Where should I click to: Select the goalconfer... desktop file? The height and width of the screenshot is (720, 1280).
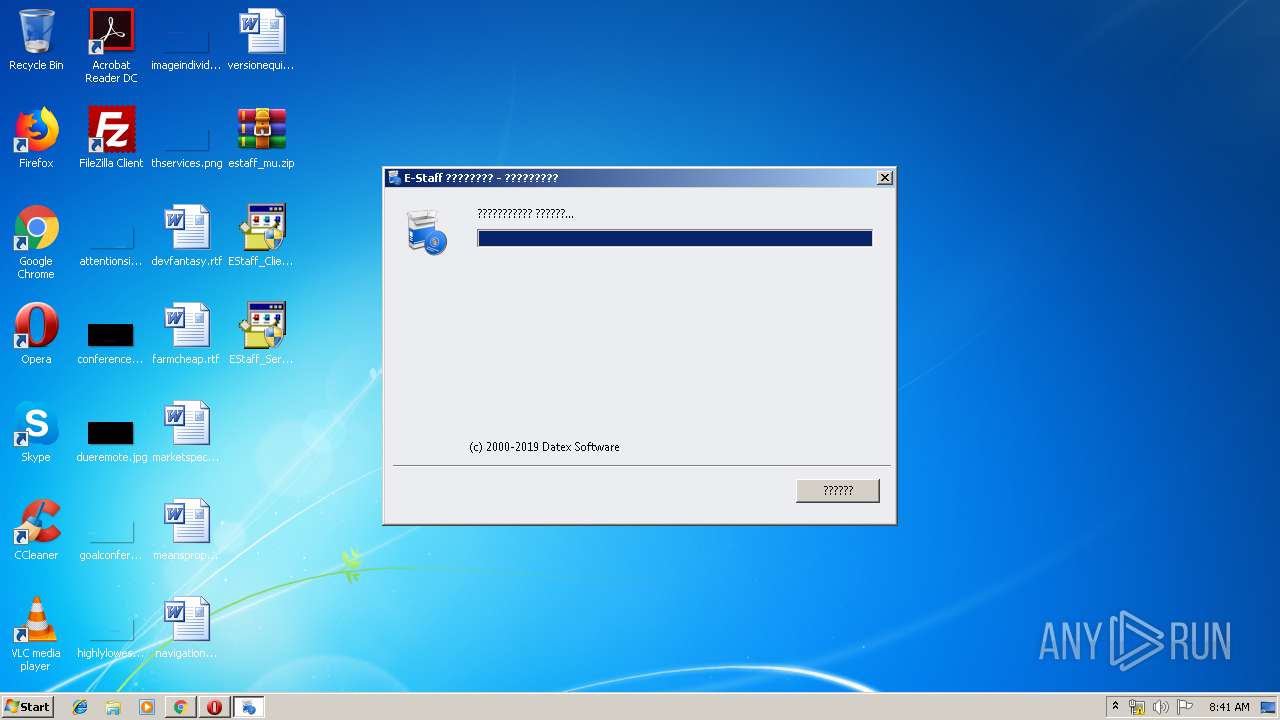111,530
